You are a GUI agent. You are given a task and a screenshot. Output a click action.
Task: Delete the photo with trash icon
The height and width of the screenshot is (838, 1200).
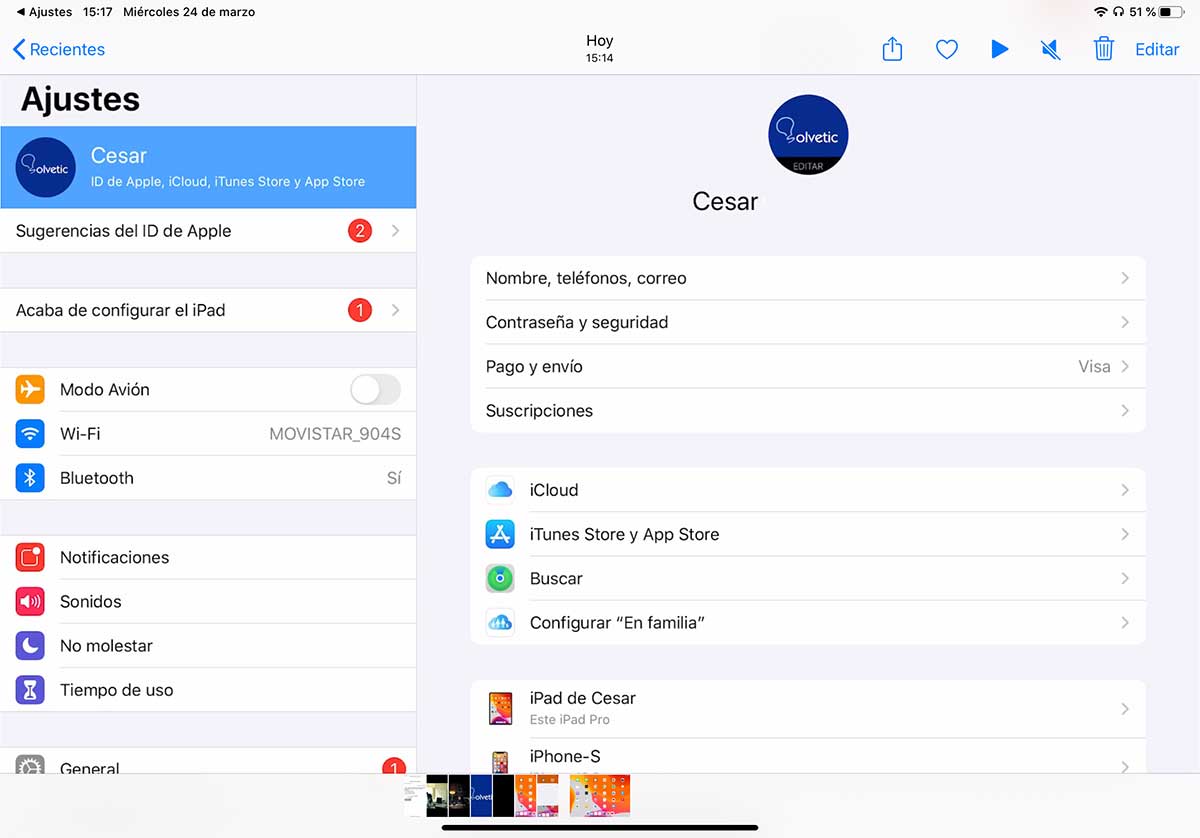(1103, 49)
